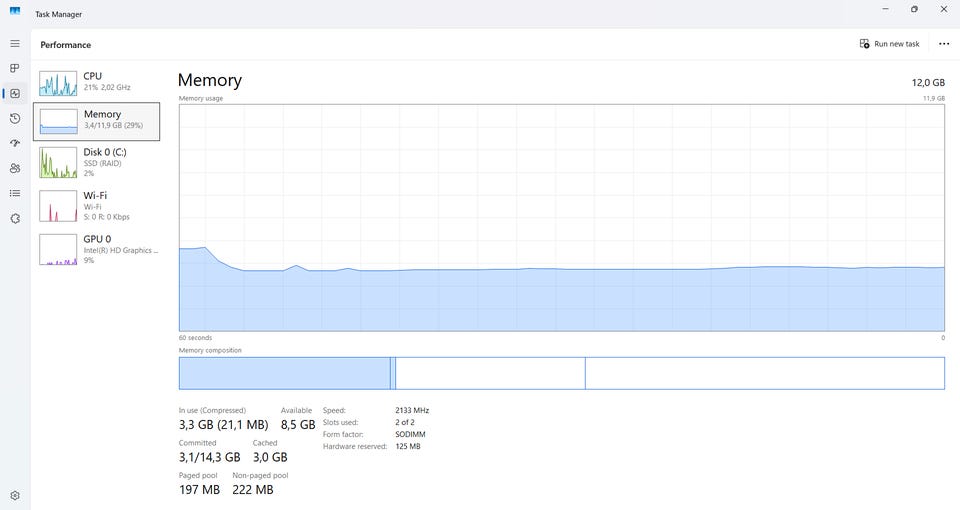Click the SODIMM form factor value

pyautogui.click(x=410, y=434)
